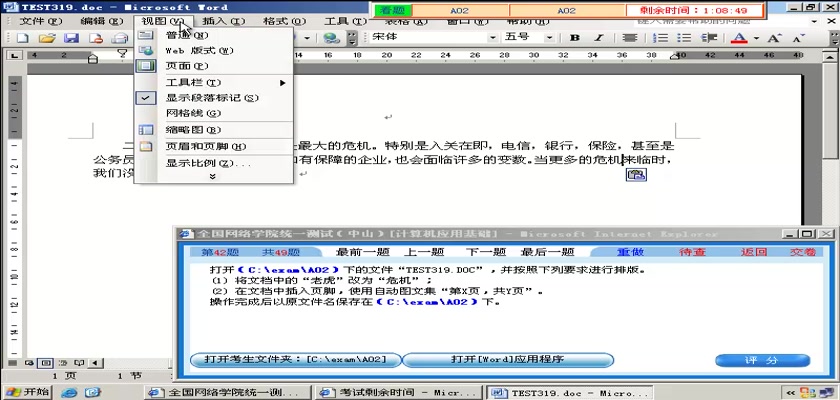
Task: Switch to web layout view button at bottom
Action: (28, 363)
